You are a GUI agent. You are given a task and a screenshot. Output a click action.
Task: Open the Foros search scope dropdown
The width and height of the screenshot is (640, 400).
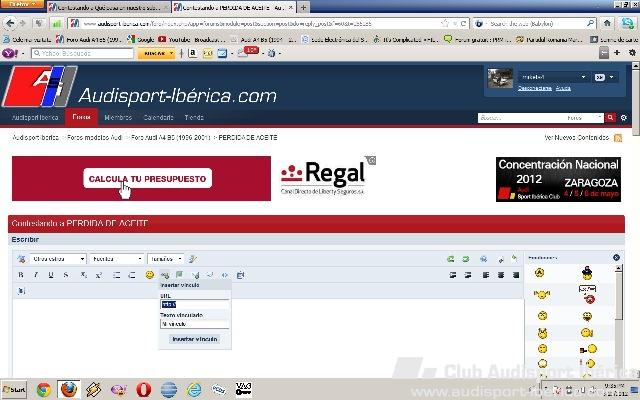(584, 118)
